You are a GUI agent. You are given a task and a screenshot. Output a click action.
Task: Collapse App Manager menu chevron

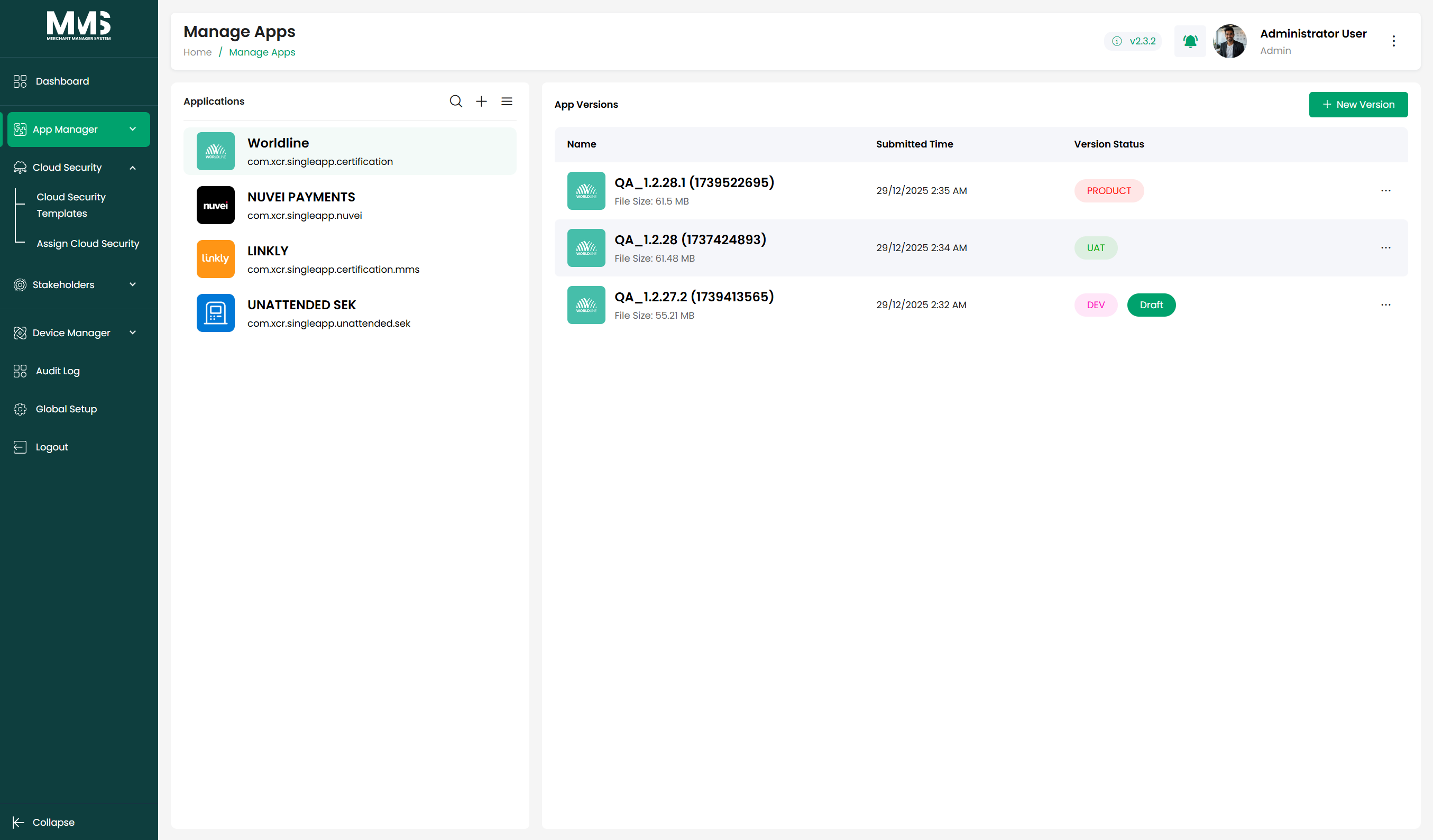click(133, 129)
